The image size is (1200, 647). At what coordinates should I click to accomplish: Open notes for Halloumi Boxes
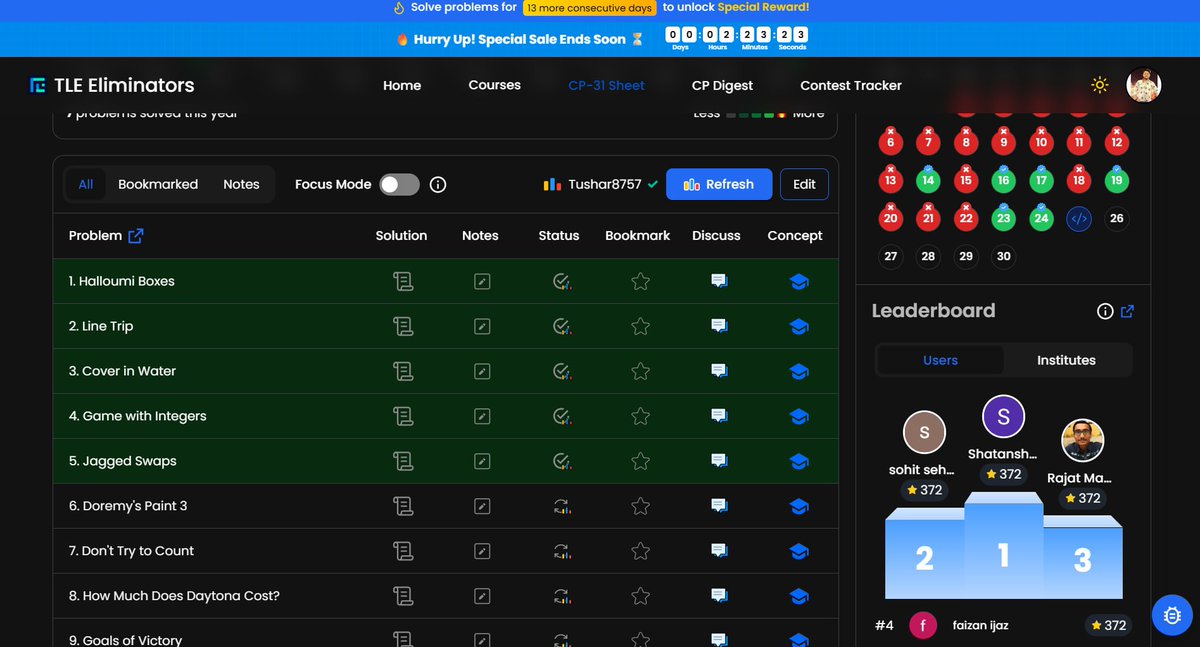[482, 282]
